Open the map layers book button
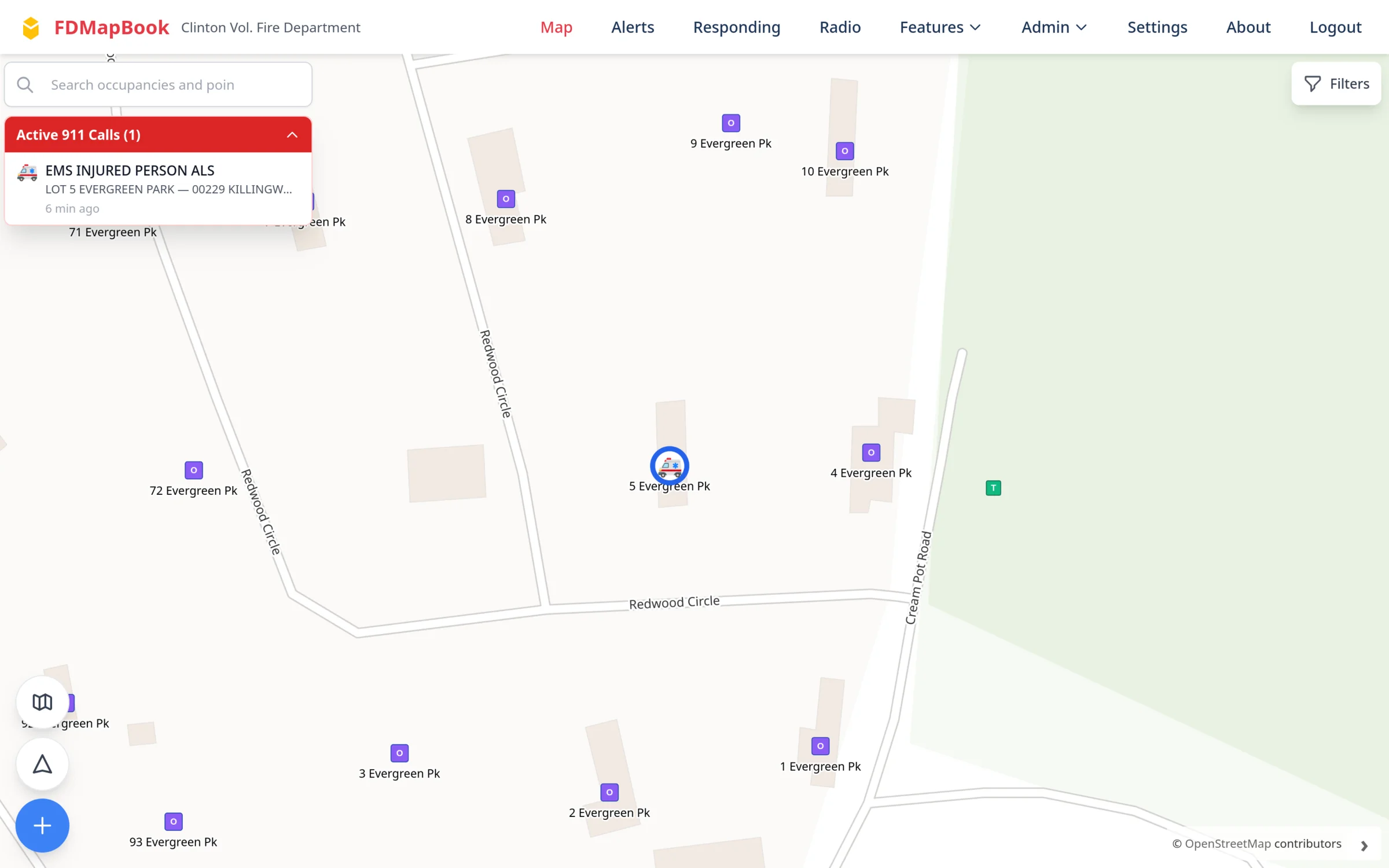The width and height of the screenshot is (1389, 868). (42, 702)
